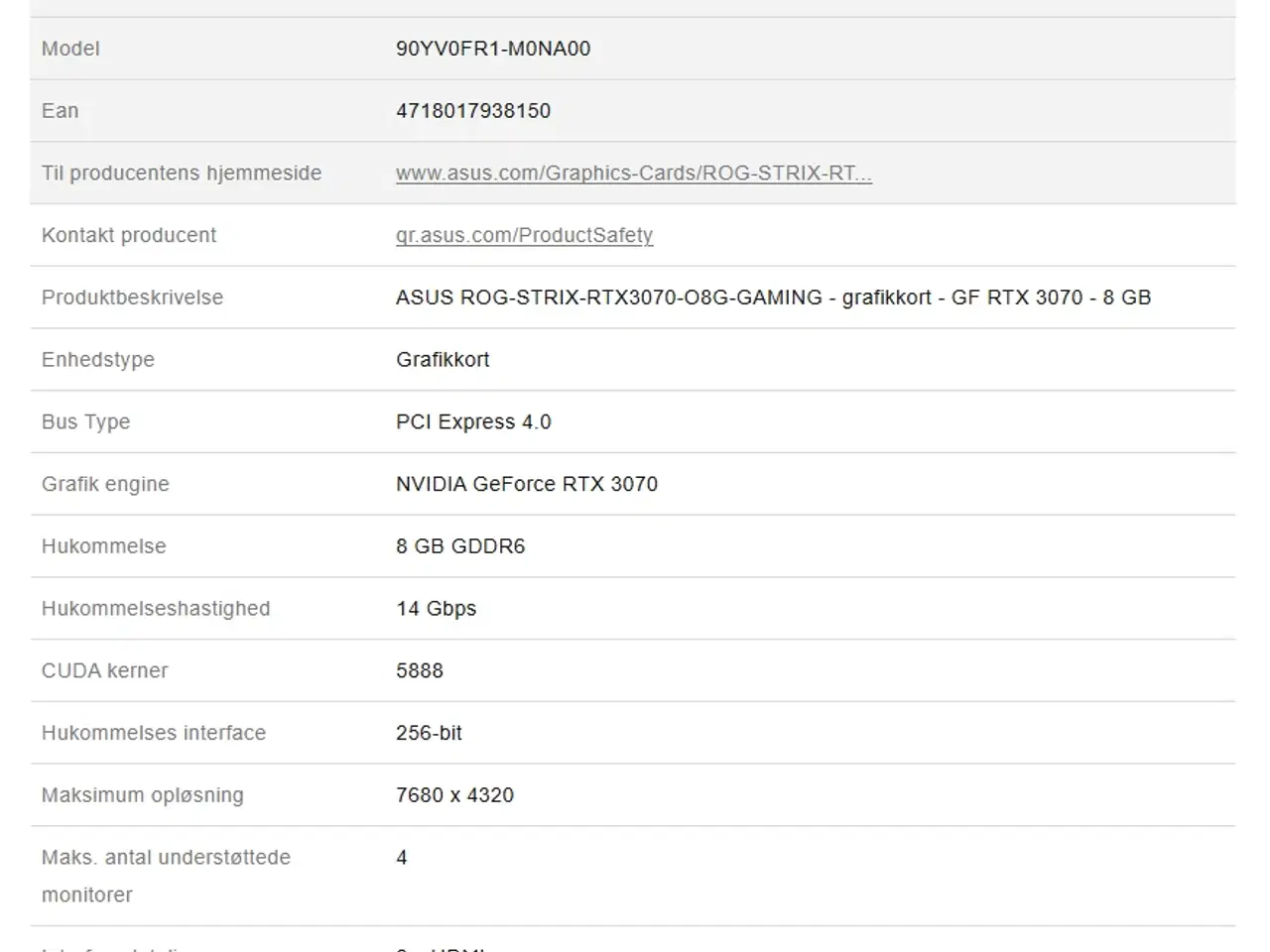Select NVIDIA GeForce RTX 3070 text
Viewport: 1270px width, 952px height.
click(527, 484)
